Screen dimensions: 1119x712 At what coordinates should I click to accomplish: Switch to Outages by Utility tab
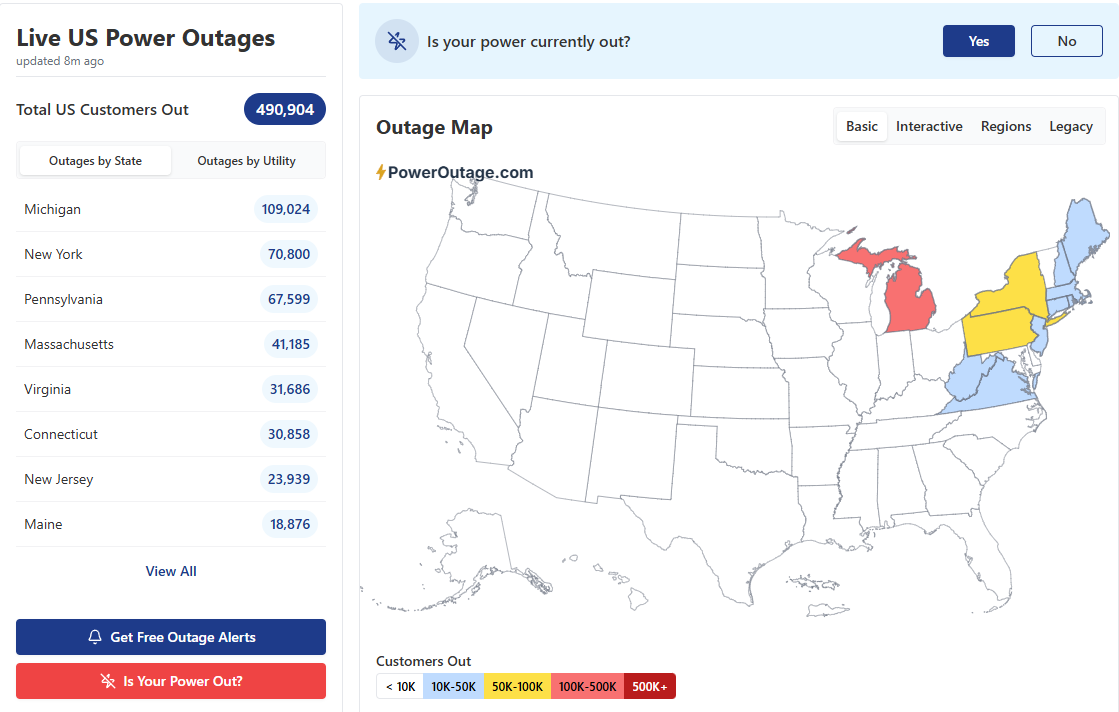pos(246,161)
